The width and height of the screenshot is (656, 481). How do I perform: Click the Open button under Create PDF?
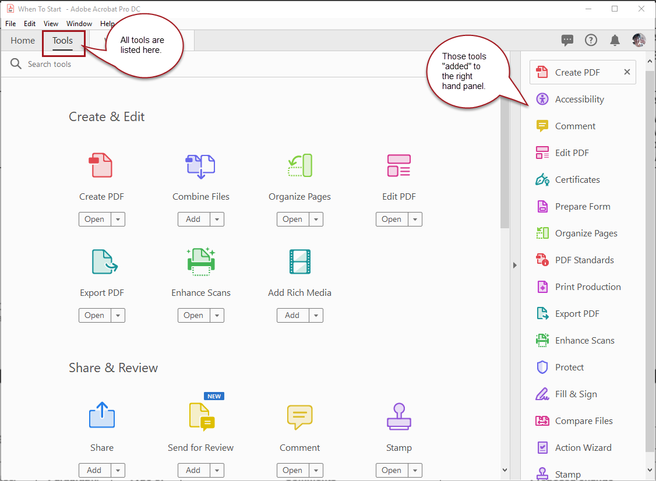coord(95,219)
